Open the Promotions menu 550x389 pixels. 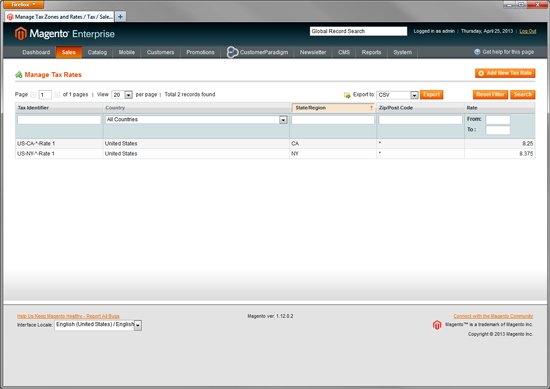[x=200, y=52]
